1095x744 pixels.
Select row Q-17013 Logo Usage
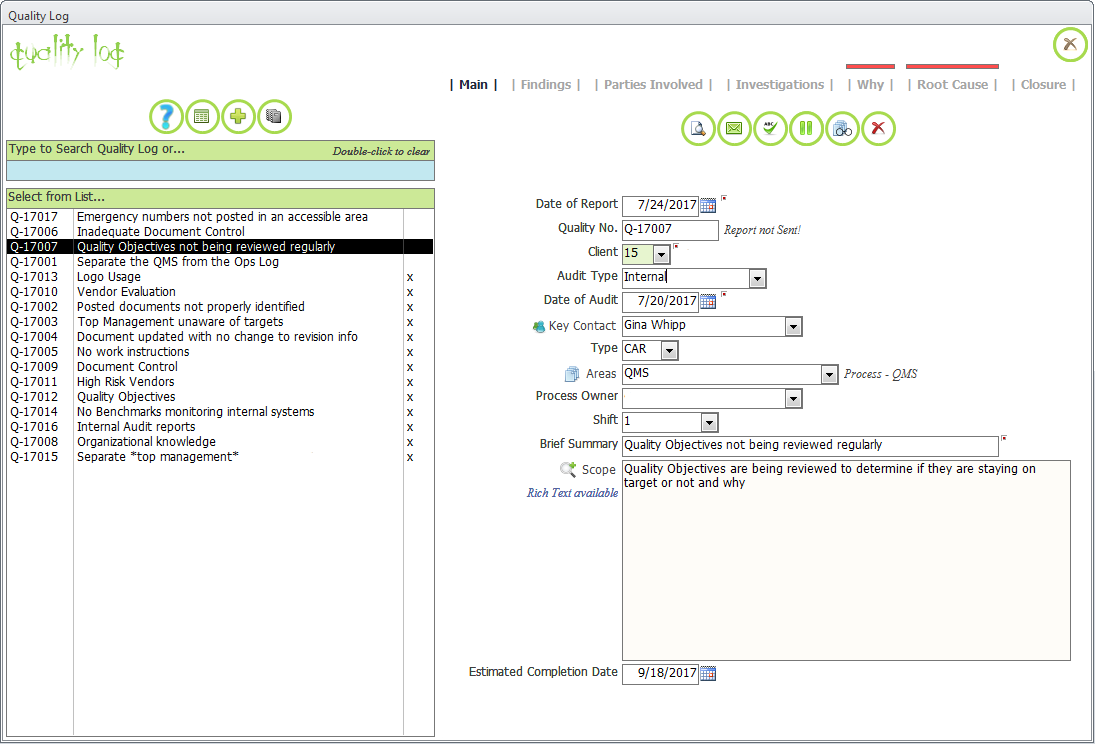(x=220, y=277)
